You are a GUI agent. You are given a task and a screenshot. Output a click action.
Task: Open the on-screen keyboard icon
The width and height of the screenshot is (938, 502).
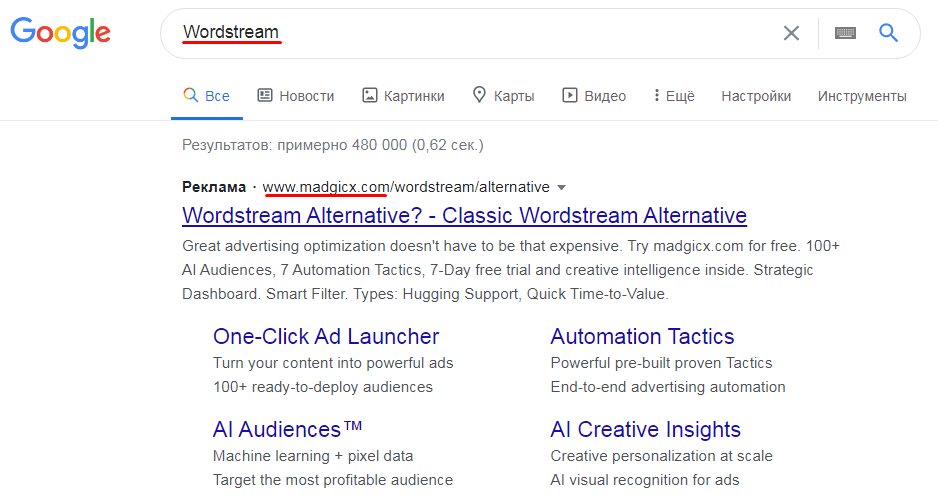pos(845,33)
